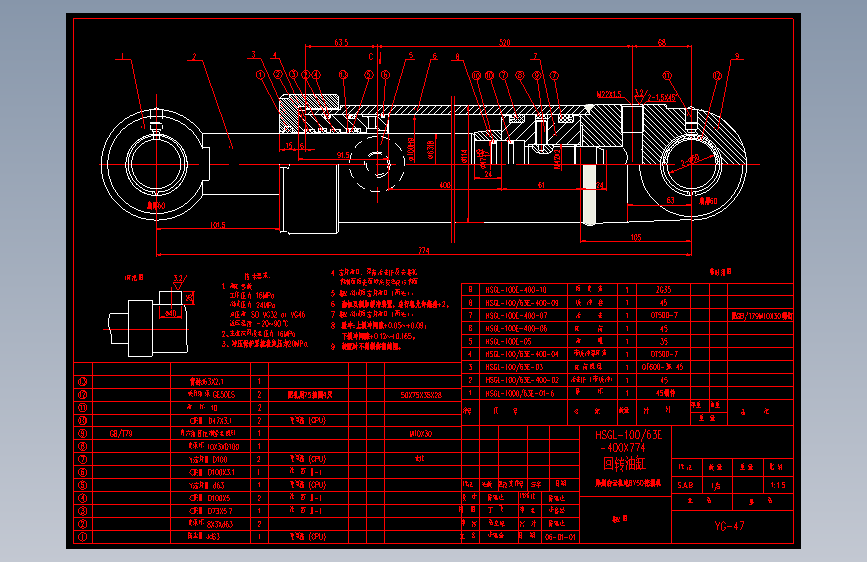This screenshot has height=562, width=867.
Task: Click the top-right dimension "68"
Action: 662,43
